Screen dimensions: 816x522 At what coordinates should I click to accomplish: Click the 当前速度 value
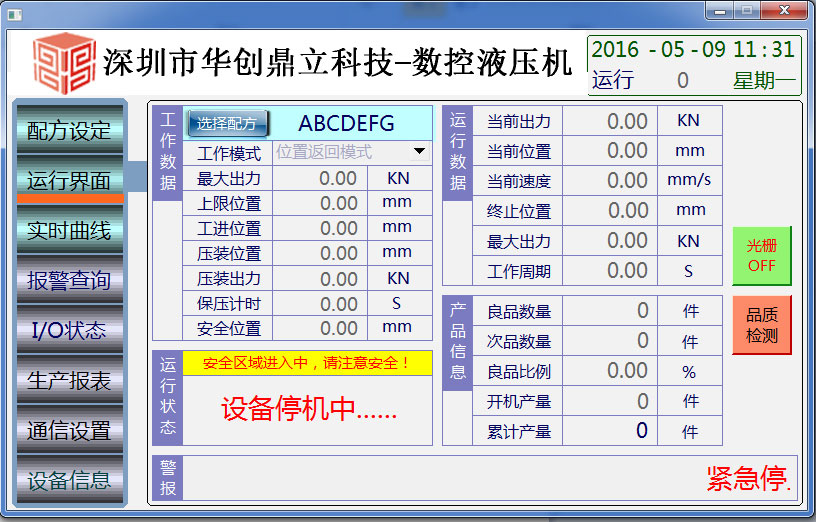coord(610,181)
